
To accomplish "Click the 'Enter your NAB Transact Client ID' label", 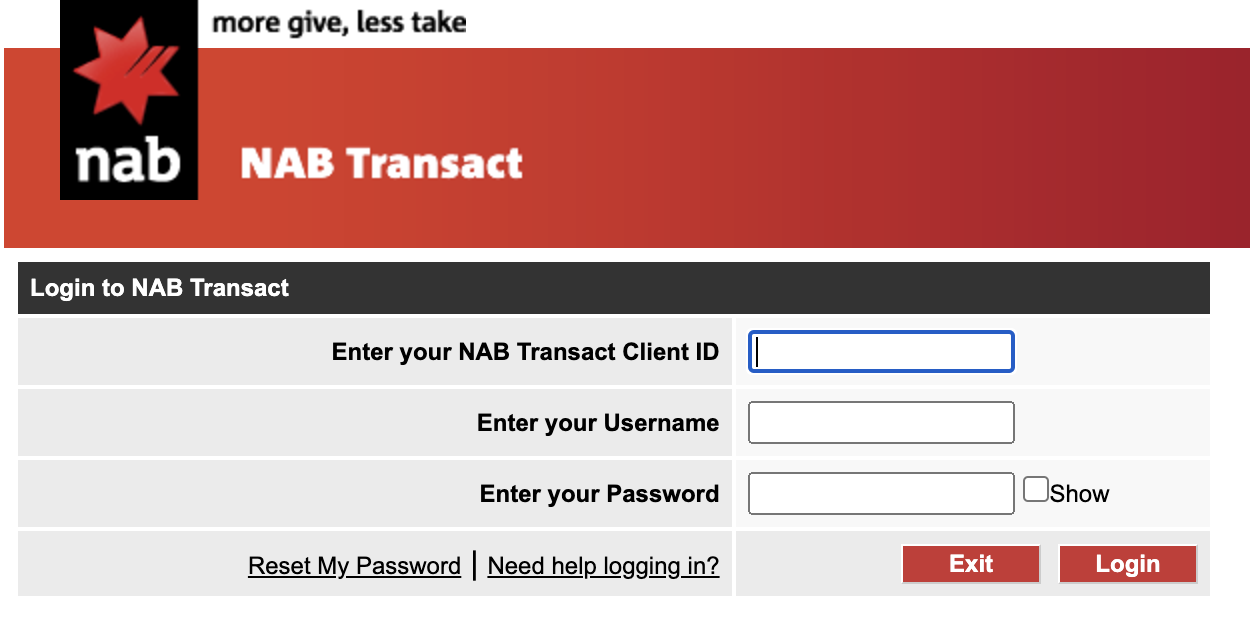I will coord(525,351).
